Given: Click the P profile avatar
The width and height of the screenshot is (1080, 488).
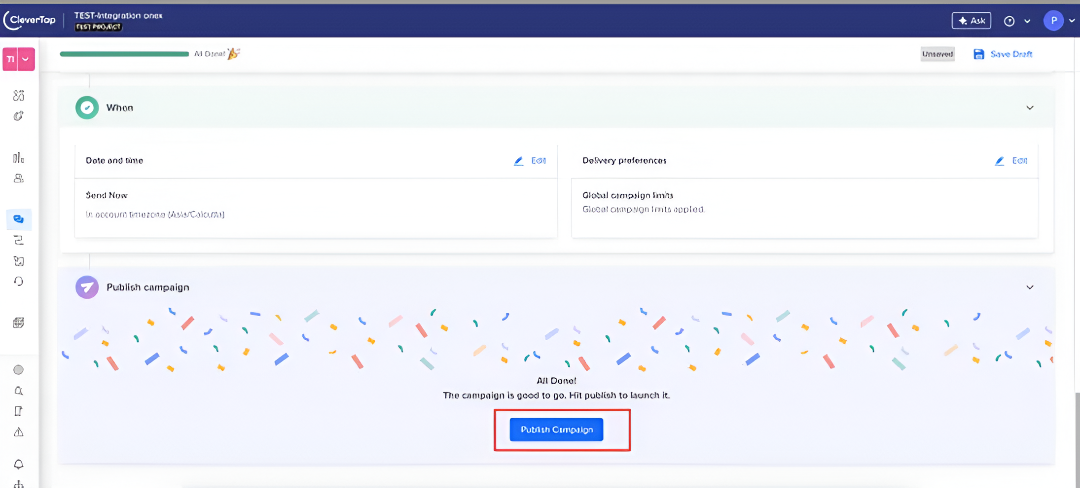Looking at the screenshot, I should coord(1053,21).
